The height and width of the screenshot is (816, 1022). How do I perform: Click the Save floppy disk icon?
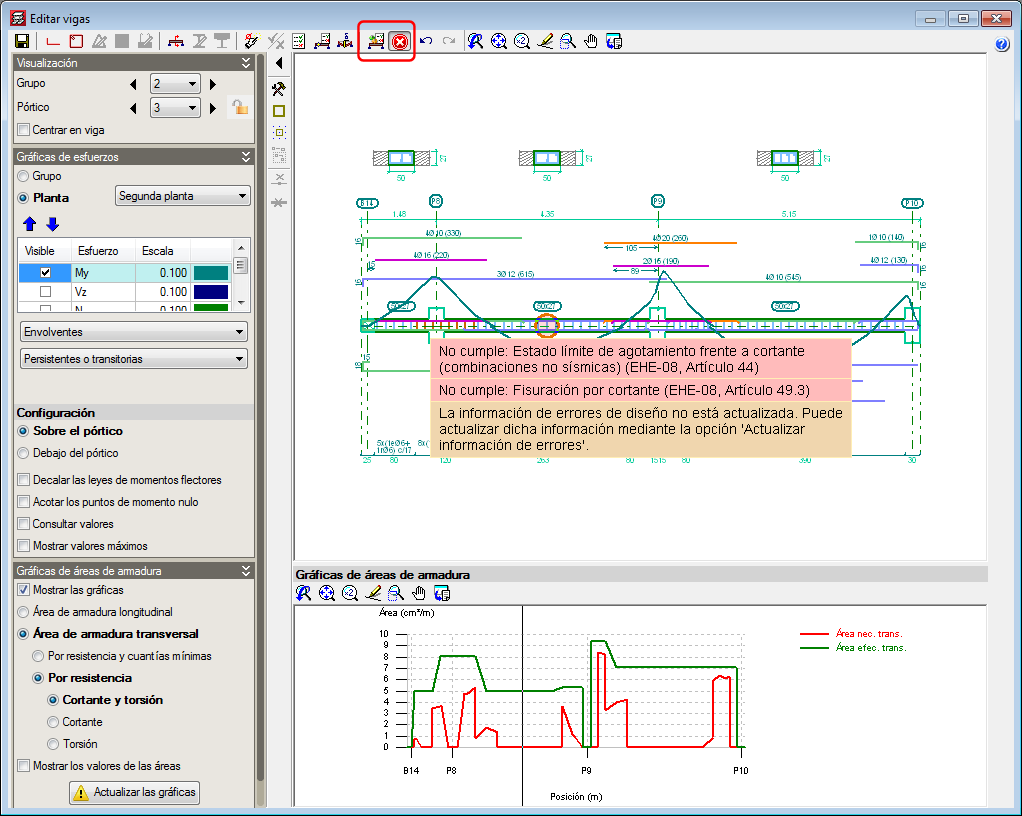pos(22,41)
